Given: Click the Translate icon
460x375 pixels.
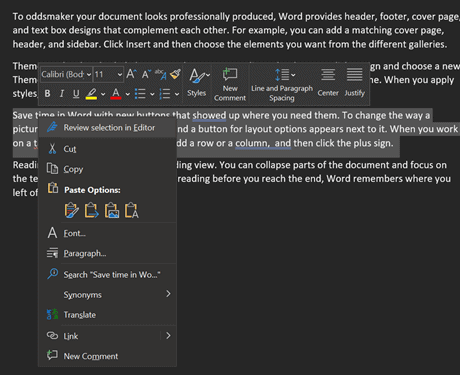Looking at the screenshot, I should click(x=52, y=314).
